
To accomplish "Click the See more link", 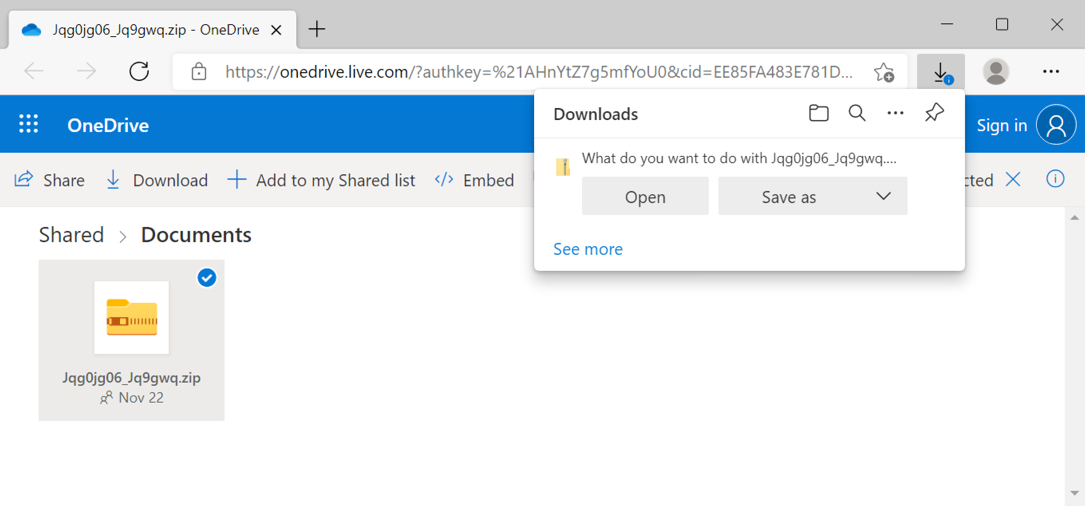I will point(588,249).
